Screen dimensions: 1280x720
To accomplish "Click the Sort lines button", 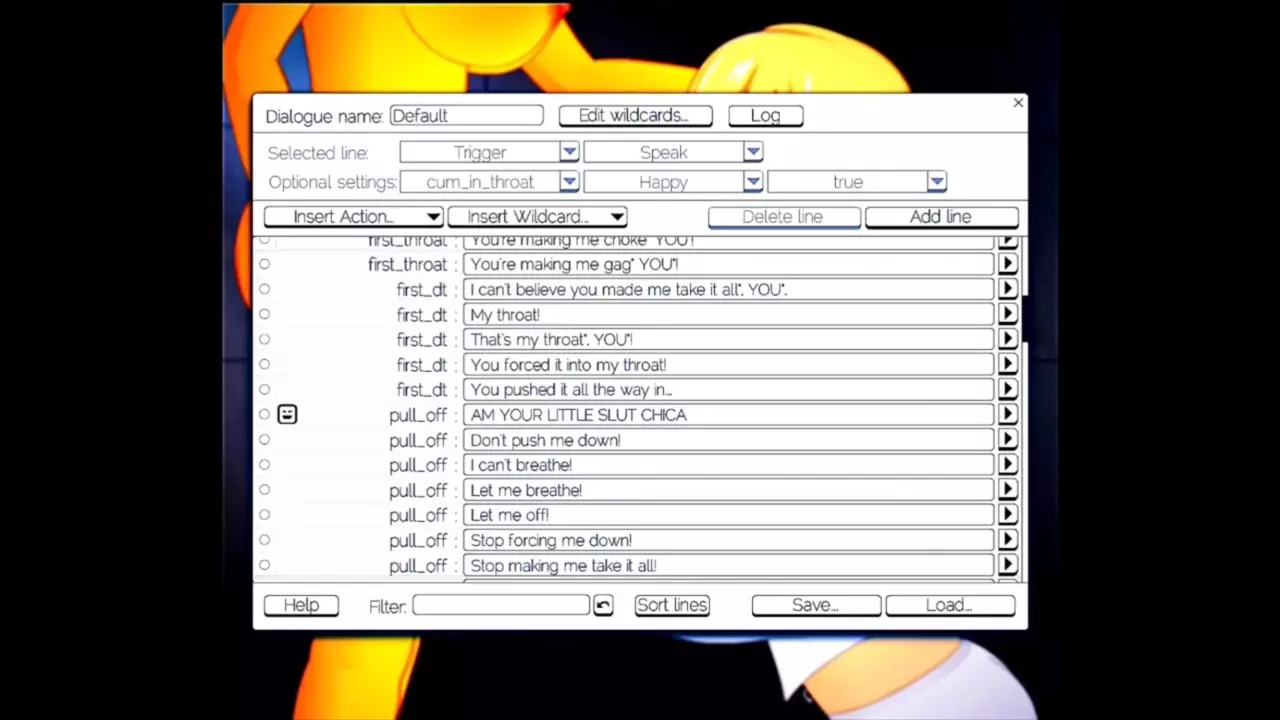I will pos(672,605).
